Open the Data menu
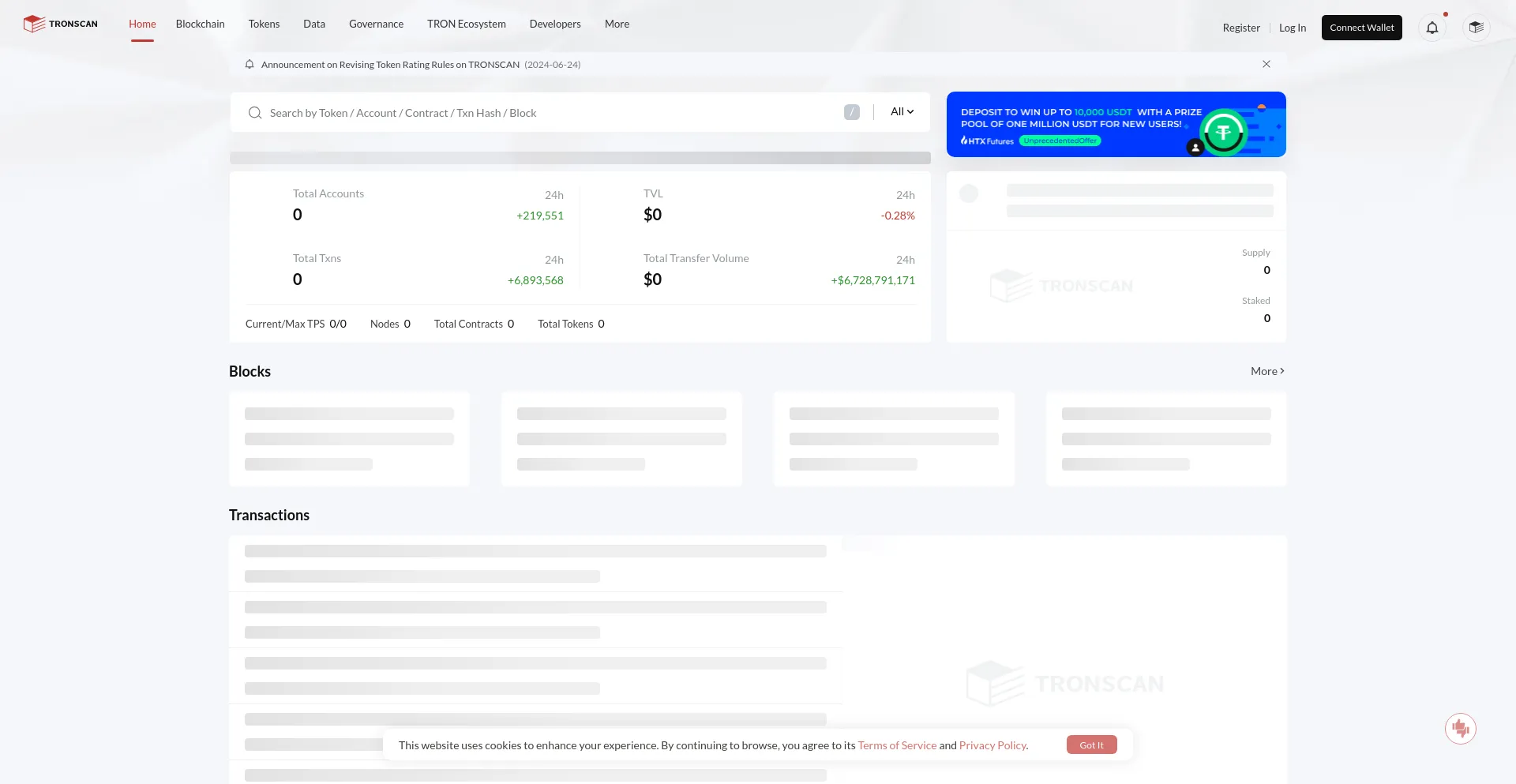Viewport: 1516px width, 784px height. point(314,24)
